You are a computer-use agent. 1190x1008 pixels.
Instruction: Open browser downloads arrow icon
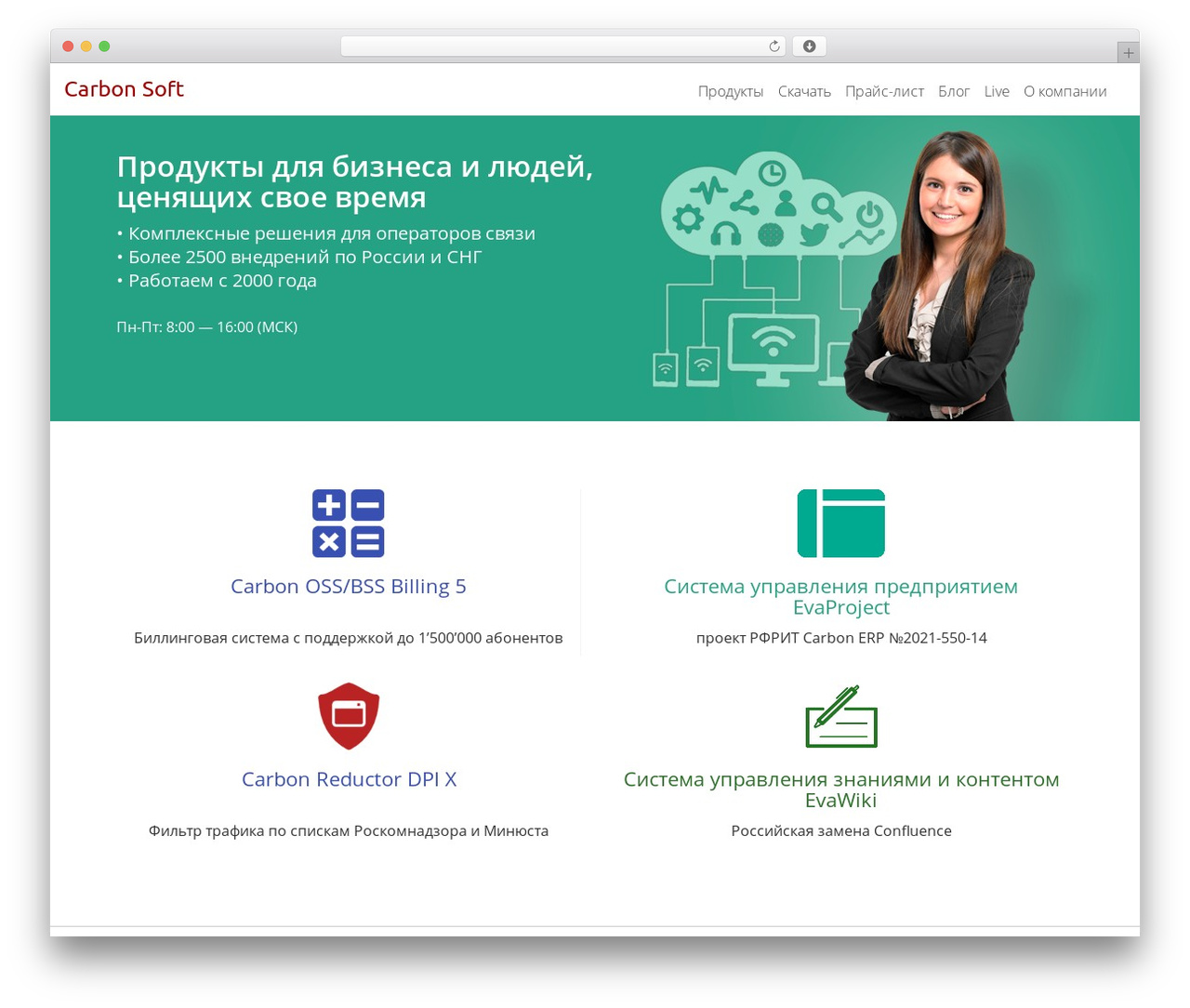click(x=810, y=46)
